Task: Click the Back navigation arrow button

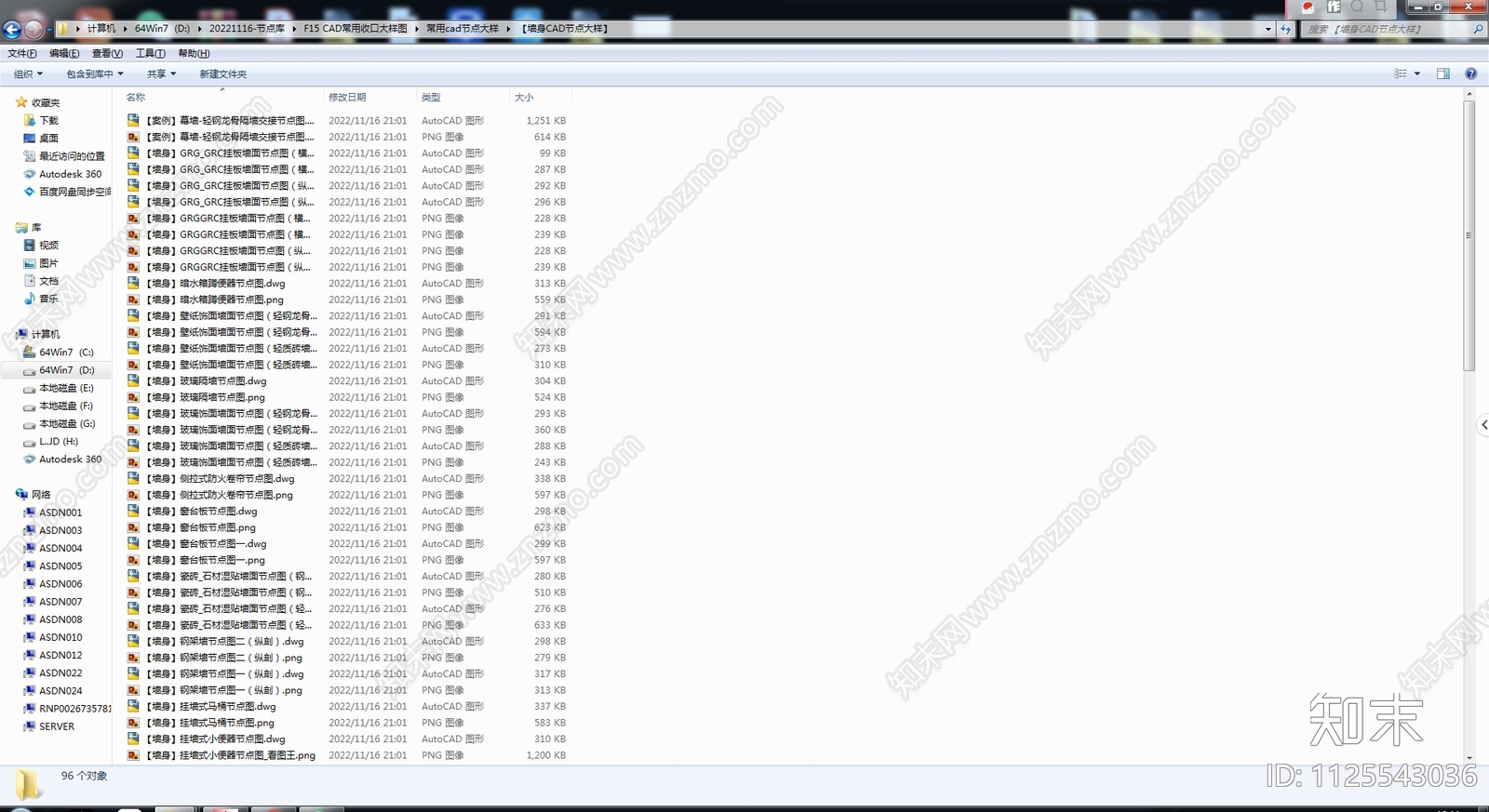Action: (x=12, y=29)
